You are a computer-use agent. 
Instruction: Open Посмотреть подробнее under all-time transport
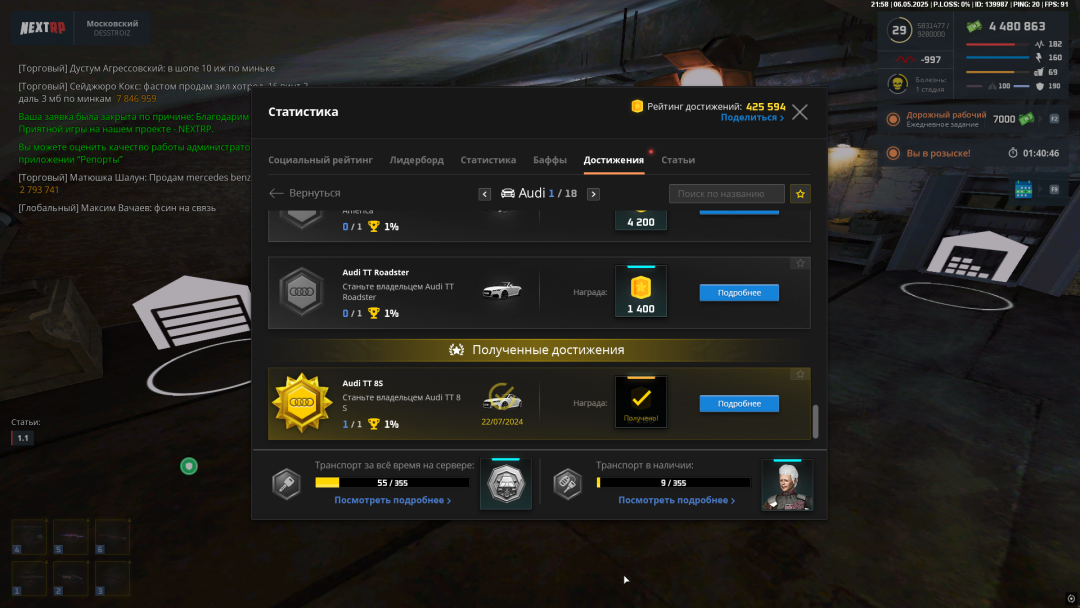[393, 500]
